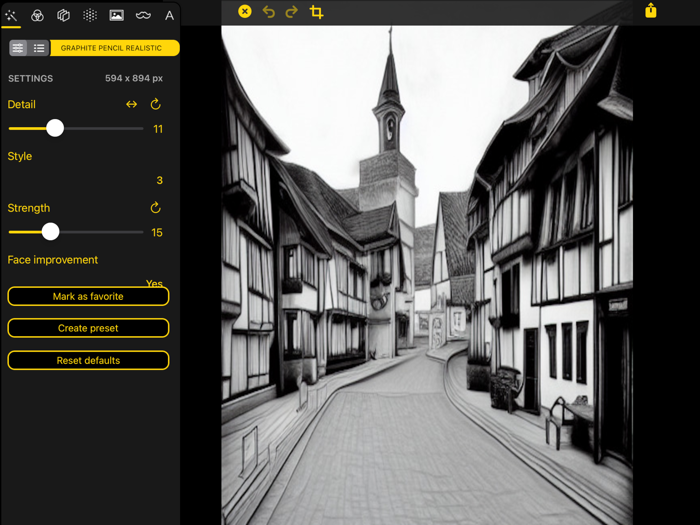This screenshot has height=525, width=700.
Task: Open the share export icon
Action: [x=651, y=10]
